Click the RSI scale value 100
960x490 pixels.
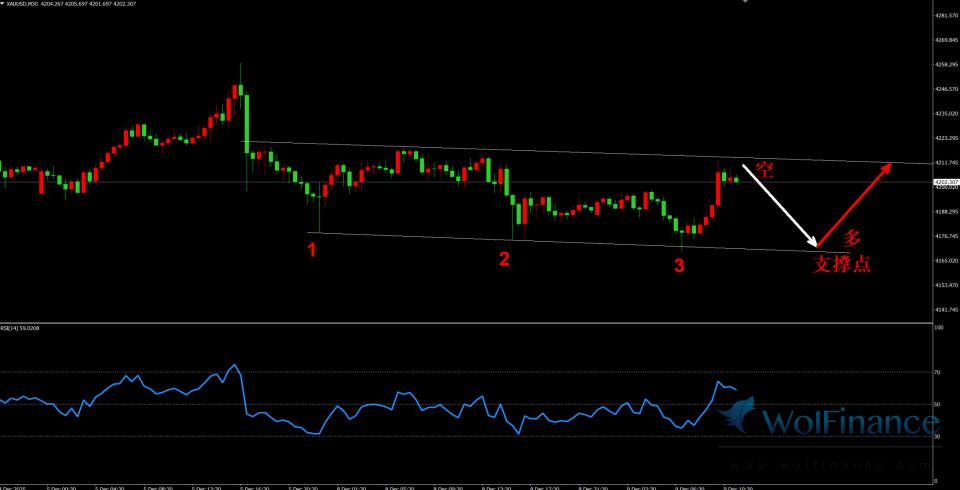(x=939, y=327)
